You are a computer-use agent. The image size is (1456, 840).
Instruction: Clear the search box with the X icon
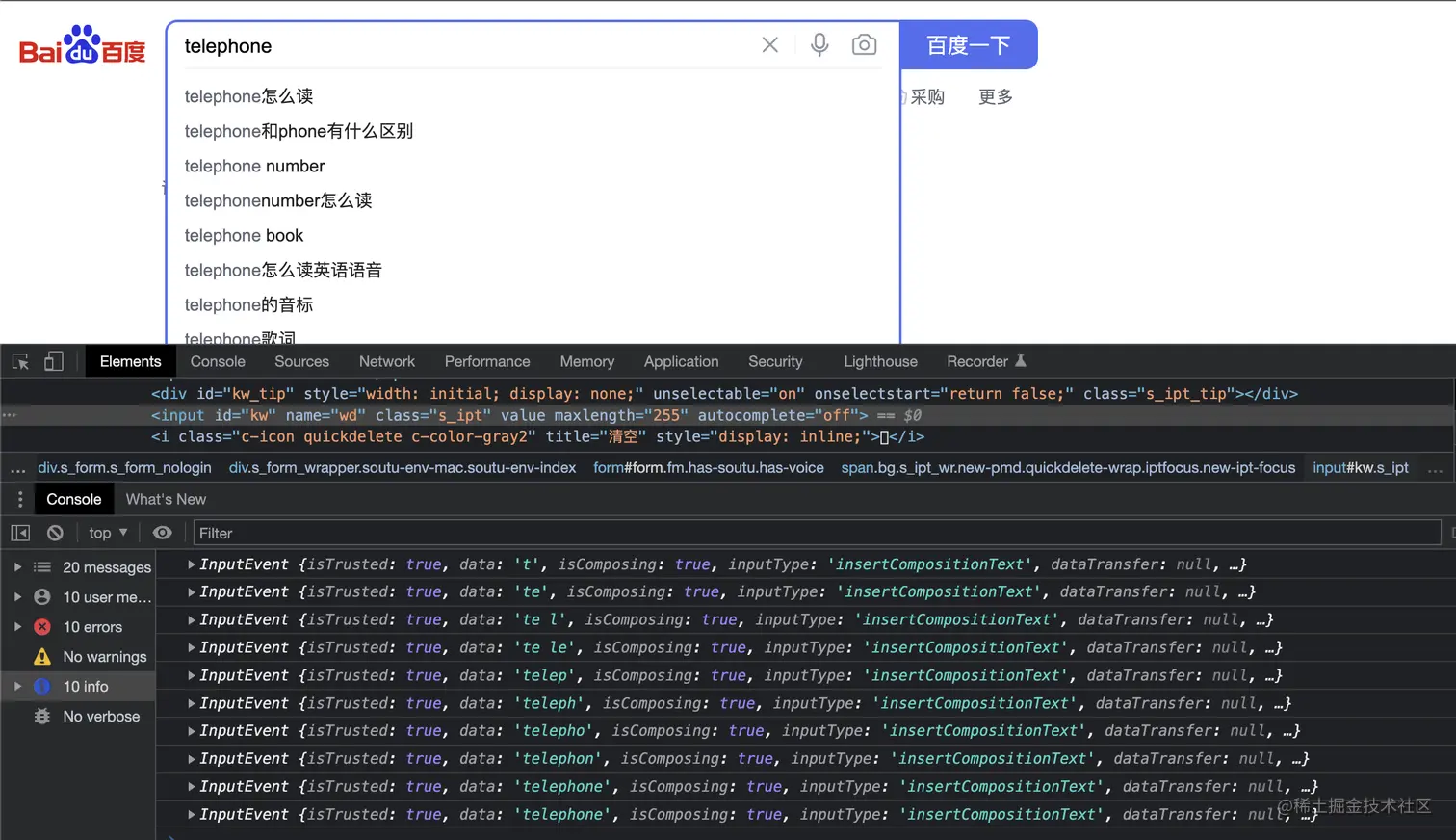769,45
